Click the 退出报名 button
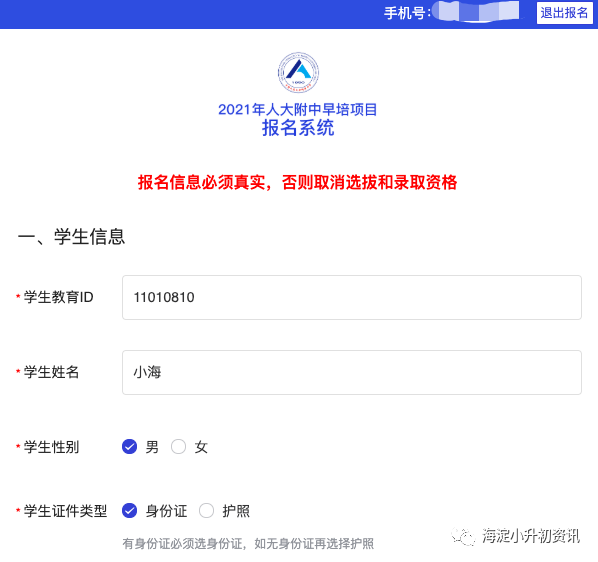Image resolution: width=598 pixels, height=562 pixels. [x=564, y=13]
